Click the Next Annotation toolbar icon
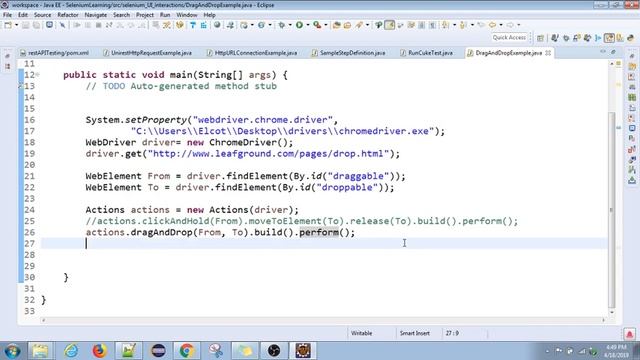 [x=445, y=25]
